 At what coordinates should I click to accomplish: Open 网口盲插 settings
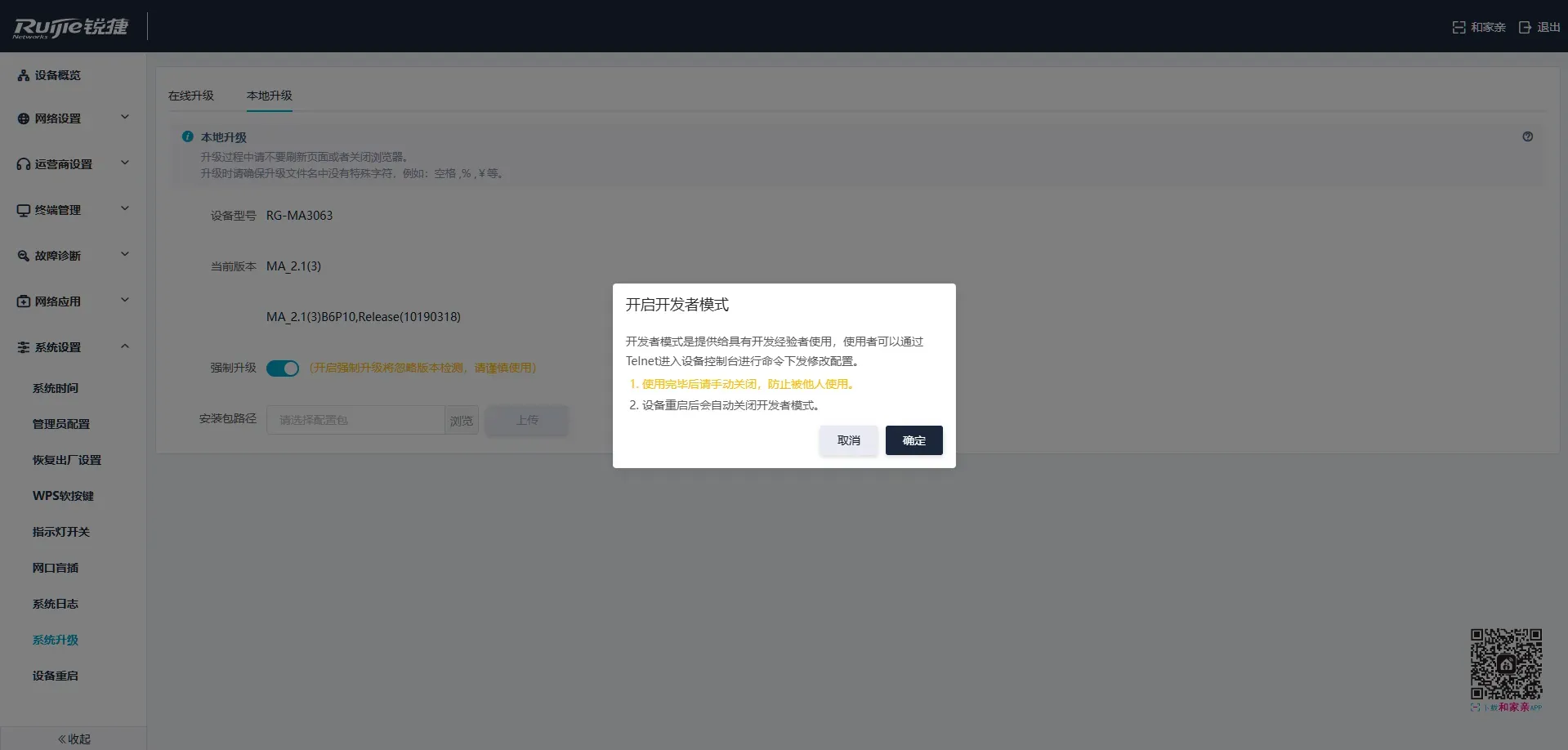[55, 568]
